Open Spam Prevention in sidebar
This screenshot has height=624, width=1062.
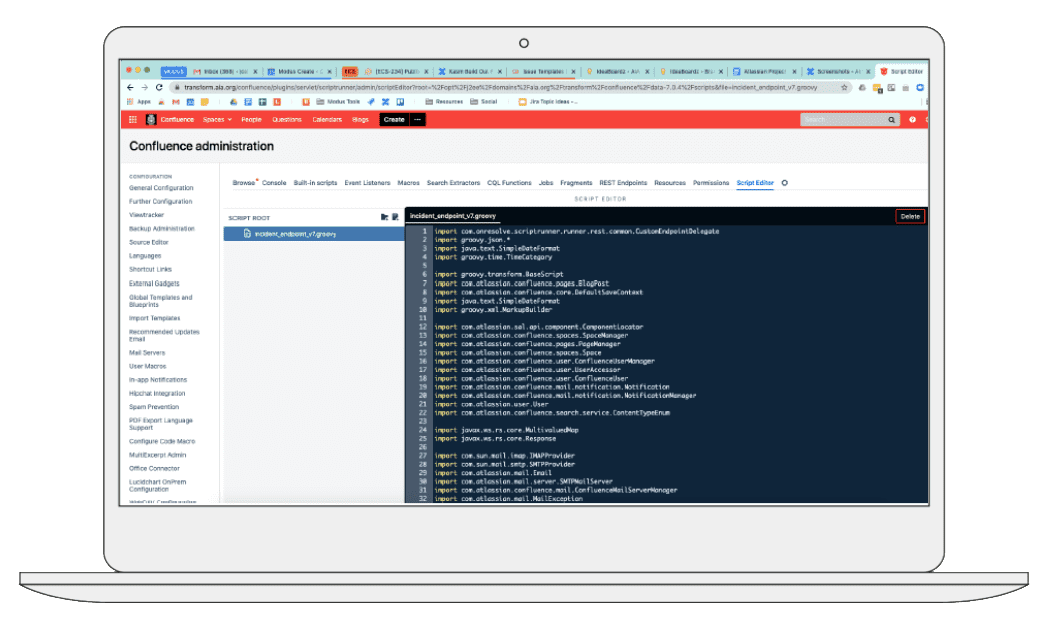pyautogui.click(x=154, y=407)
